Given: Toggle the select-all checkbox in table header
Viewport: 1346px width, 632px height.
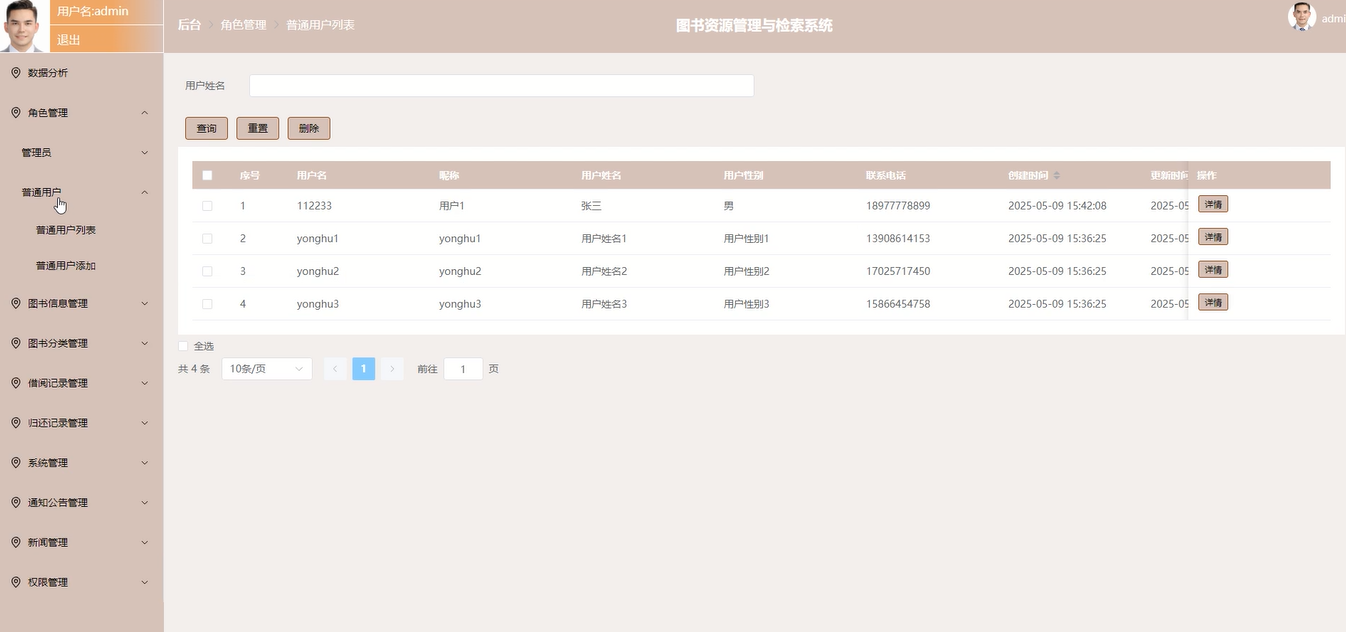Looking at the screenshot, I should (207, 175).
